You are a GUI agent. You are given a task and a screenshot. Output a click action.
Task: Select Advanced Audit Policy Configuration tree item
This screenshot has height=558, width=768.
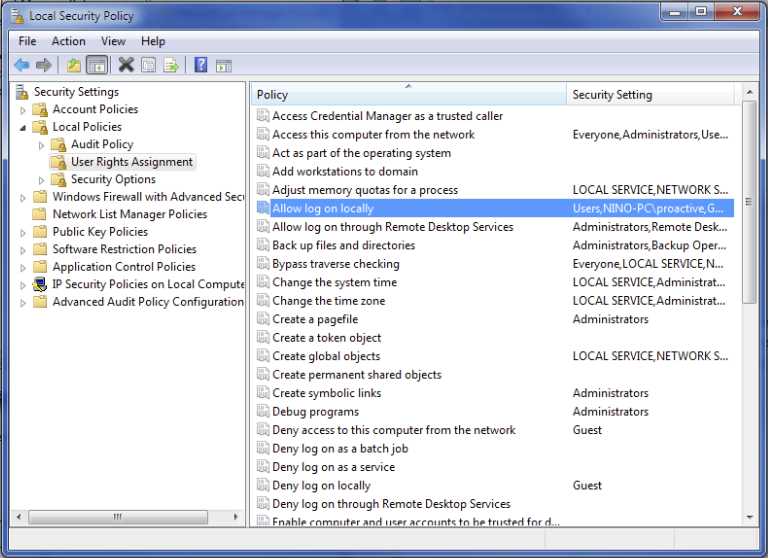148,302
